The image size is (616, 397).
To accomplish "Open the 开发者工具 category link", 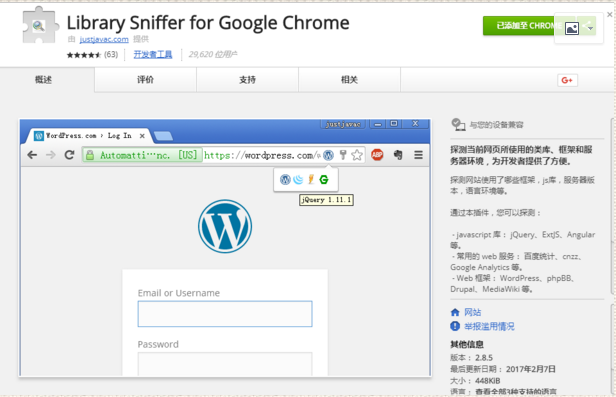I will click(152, 55).
